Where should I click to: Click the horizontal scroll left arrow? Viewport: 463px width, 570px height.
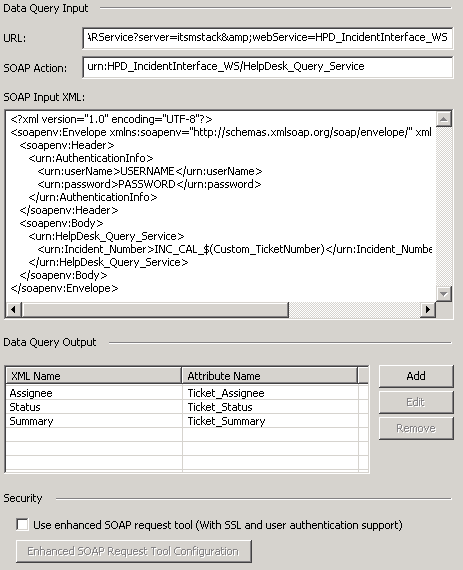point(14,309)
